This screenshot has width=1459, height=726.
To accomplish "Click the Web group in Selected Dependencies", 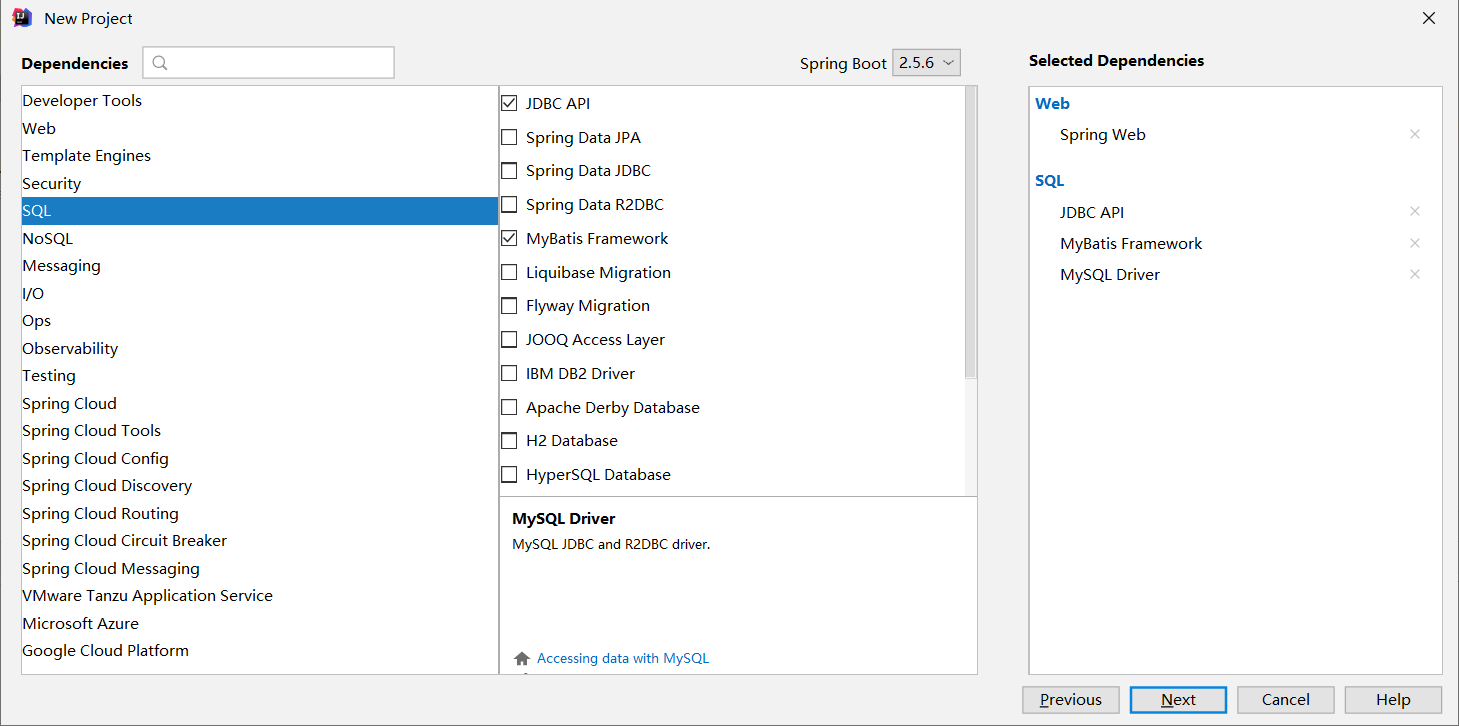I will [x=1052, y=104].
